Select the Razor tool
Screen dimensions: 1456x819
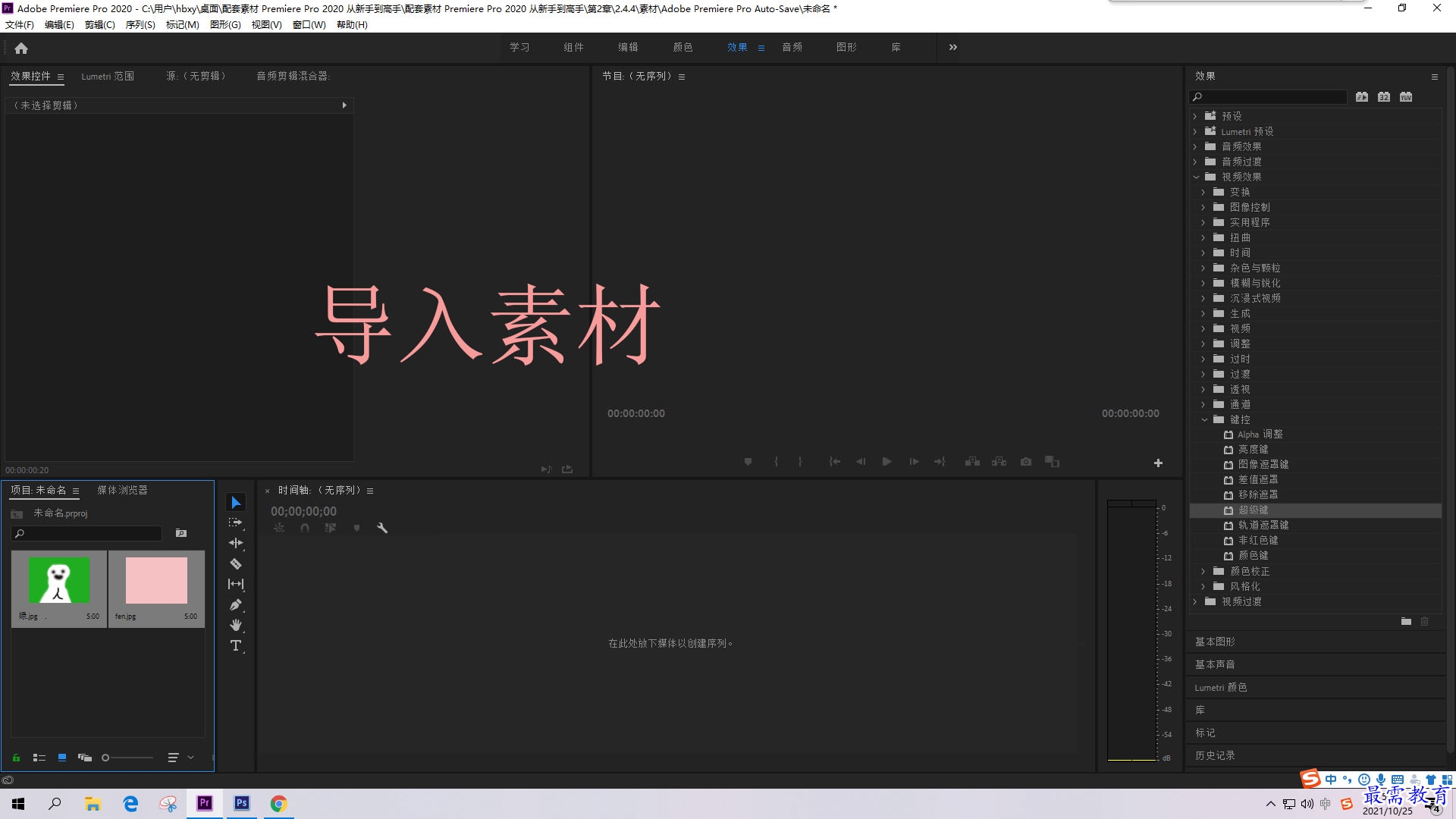[236, 563]
